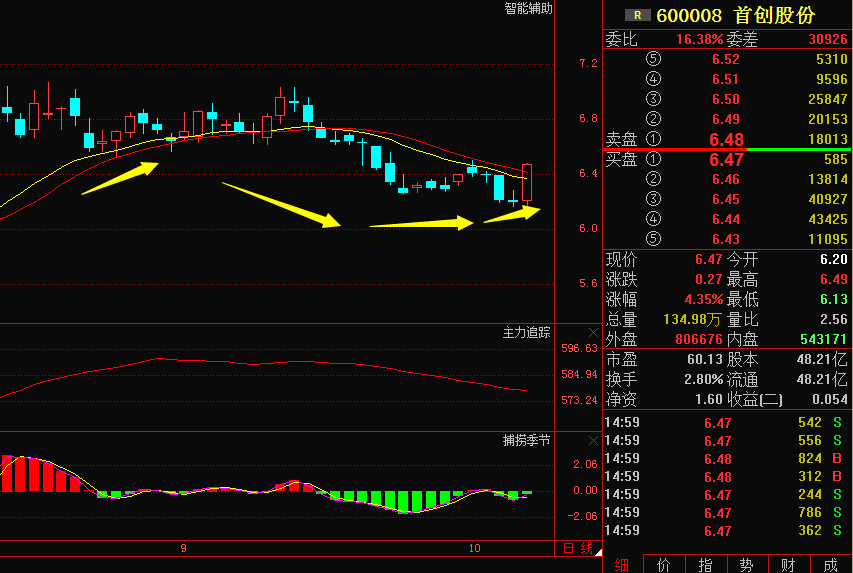Click the sell-one price 6.48
Screen dimensions: 853x573
point(726,140)
